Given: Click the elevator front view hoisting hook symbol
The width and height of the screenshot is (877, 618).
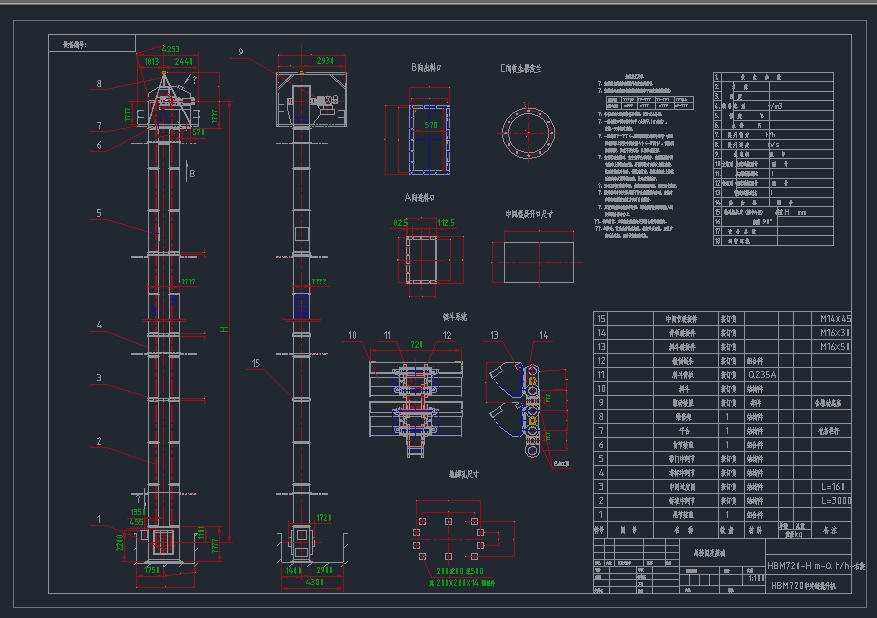Looking at the screenshot, I should pyautogui.click(x=163, y=75).
